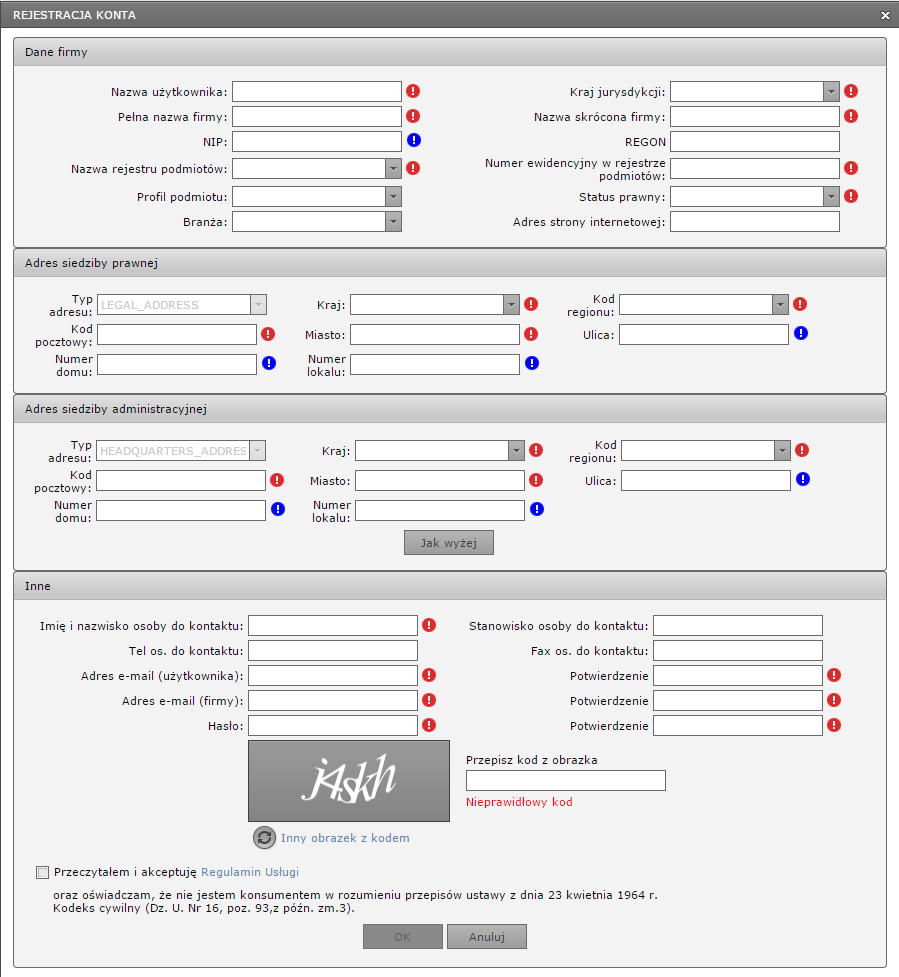The width and height of the screenshot is (899, 977).
Task: Click red error icon beside Adres e-mail (użytkownika)
Action: click(429, 675)
